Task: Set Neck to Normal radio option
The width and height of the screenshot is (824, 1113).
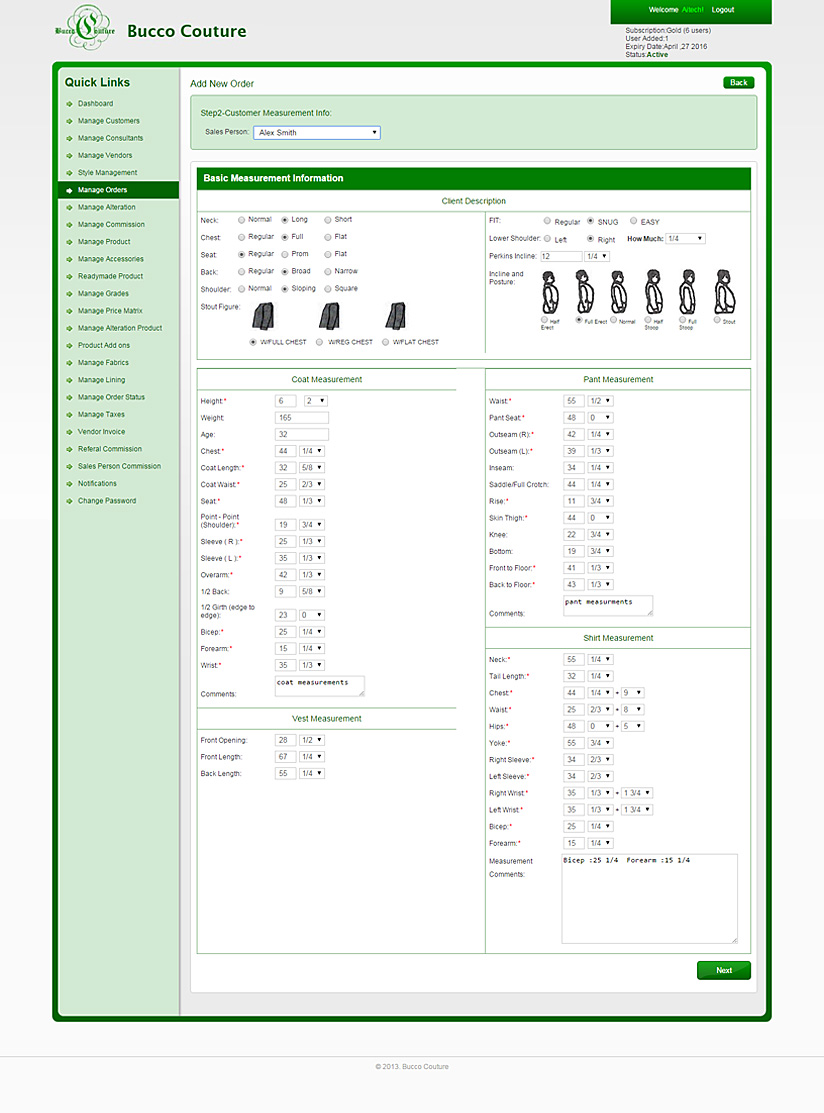Action: coord(241,220)
